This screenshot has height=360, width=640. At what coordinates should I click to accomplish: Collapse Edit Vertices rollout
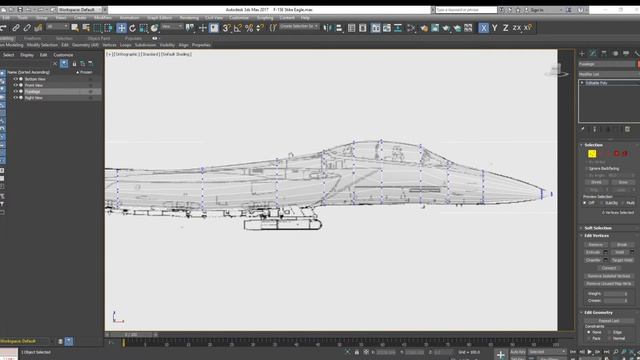[x=596, y=236]
